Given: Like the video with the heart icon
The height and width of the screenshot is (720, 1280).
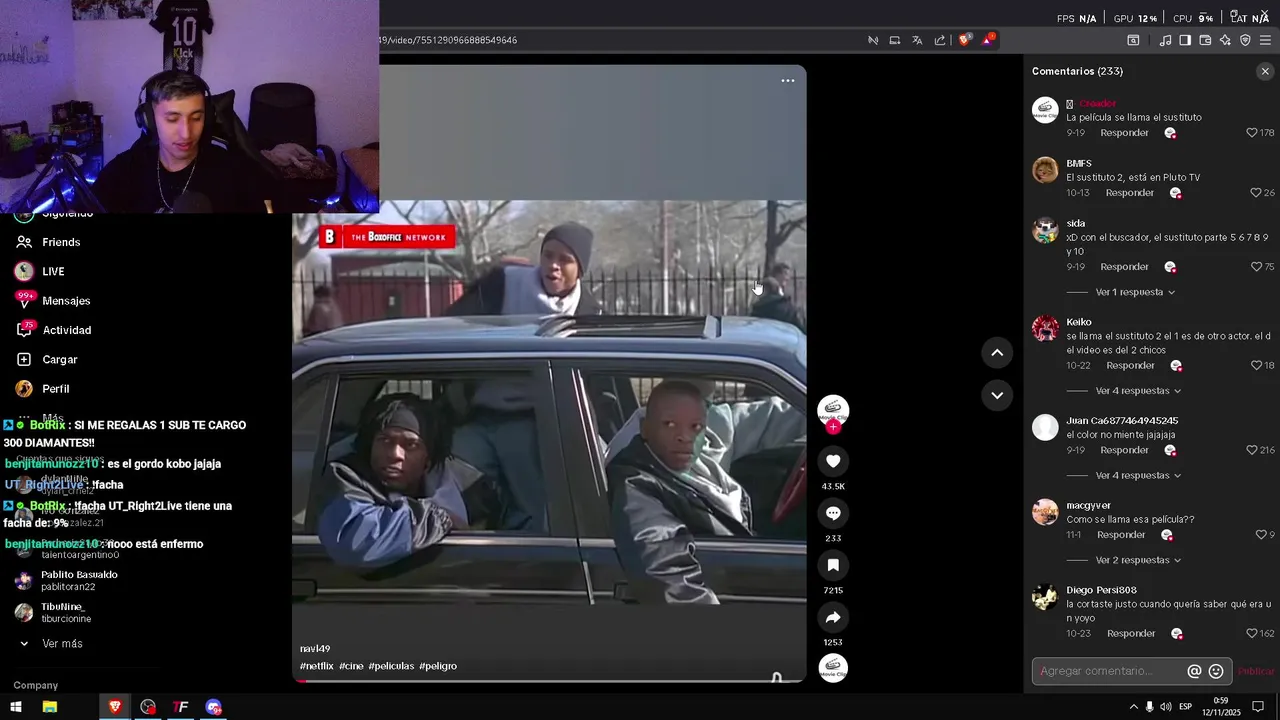Looking at the screenshot, I should [x=833, y=461].
